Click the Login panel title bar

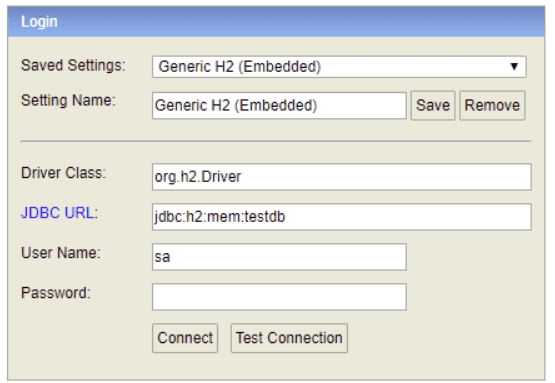[x=276, y=22]
